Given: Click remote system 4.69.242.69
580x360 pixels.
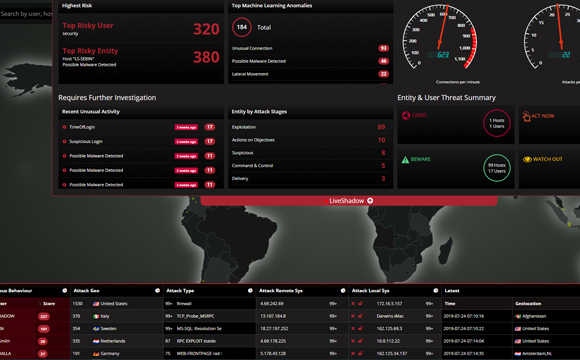Looking at the screenshot, I should (x=272, y=304).
